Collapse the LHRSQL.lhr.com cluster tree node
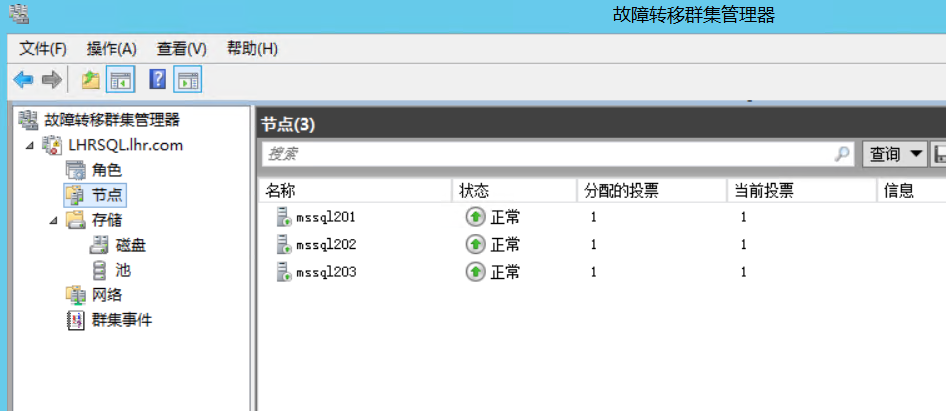 30,146
